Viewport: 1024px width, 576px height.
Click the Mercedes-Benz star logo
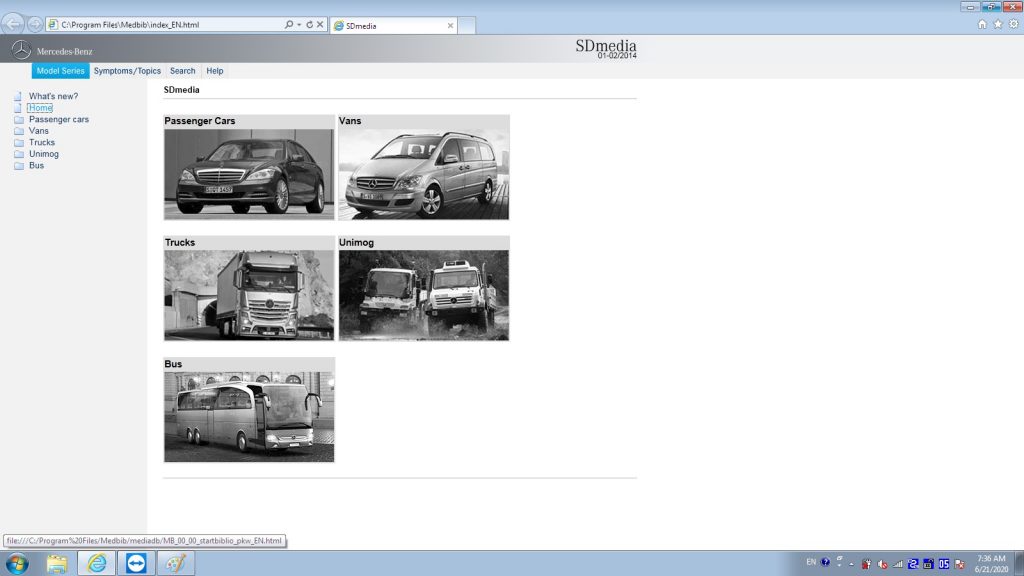(x=21, y=50)
